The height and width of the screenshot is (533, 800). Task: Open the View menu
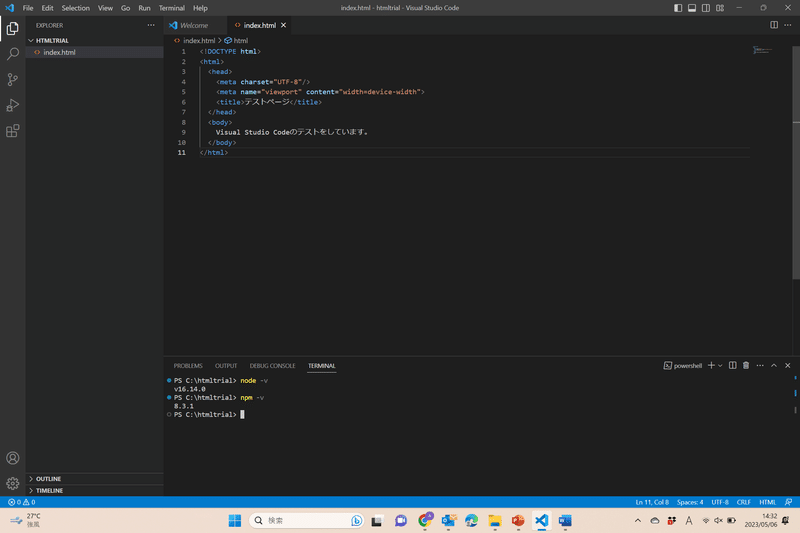click(105, 8)
